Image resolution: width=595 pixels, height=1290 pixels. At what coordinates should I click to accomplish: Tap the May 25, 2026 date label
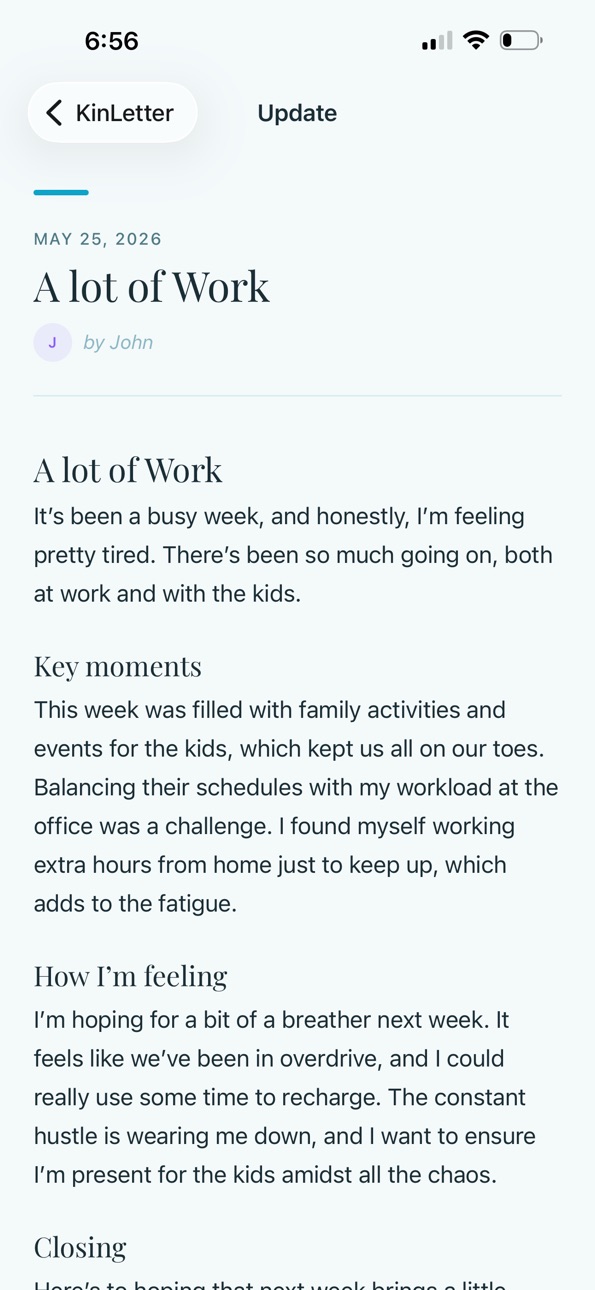[98, 239]
